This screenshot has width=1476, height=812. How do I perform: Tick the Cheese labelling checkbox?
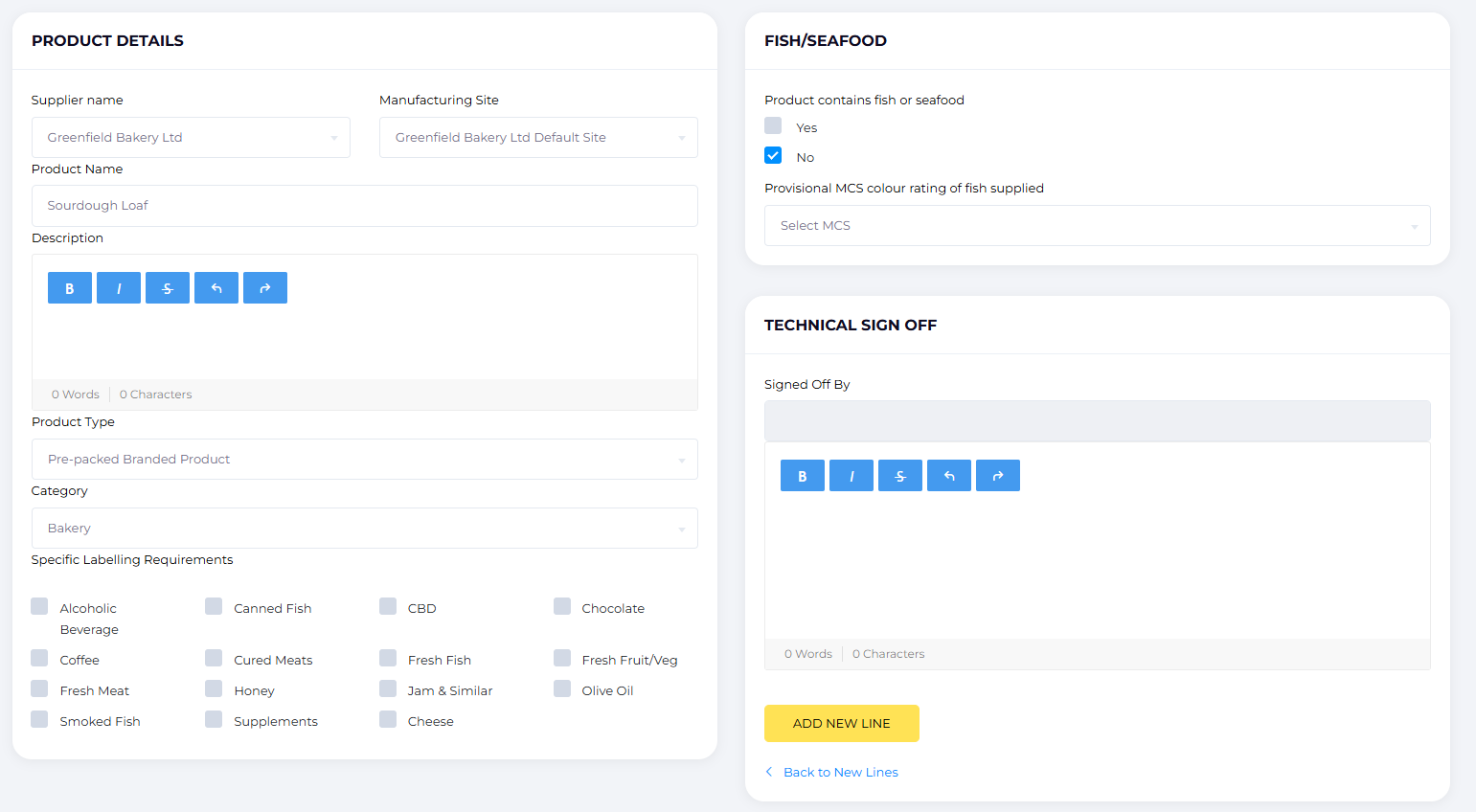click(388, 720)
